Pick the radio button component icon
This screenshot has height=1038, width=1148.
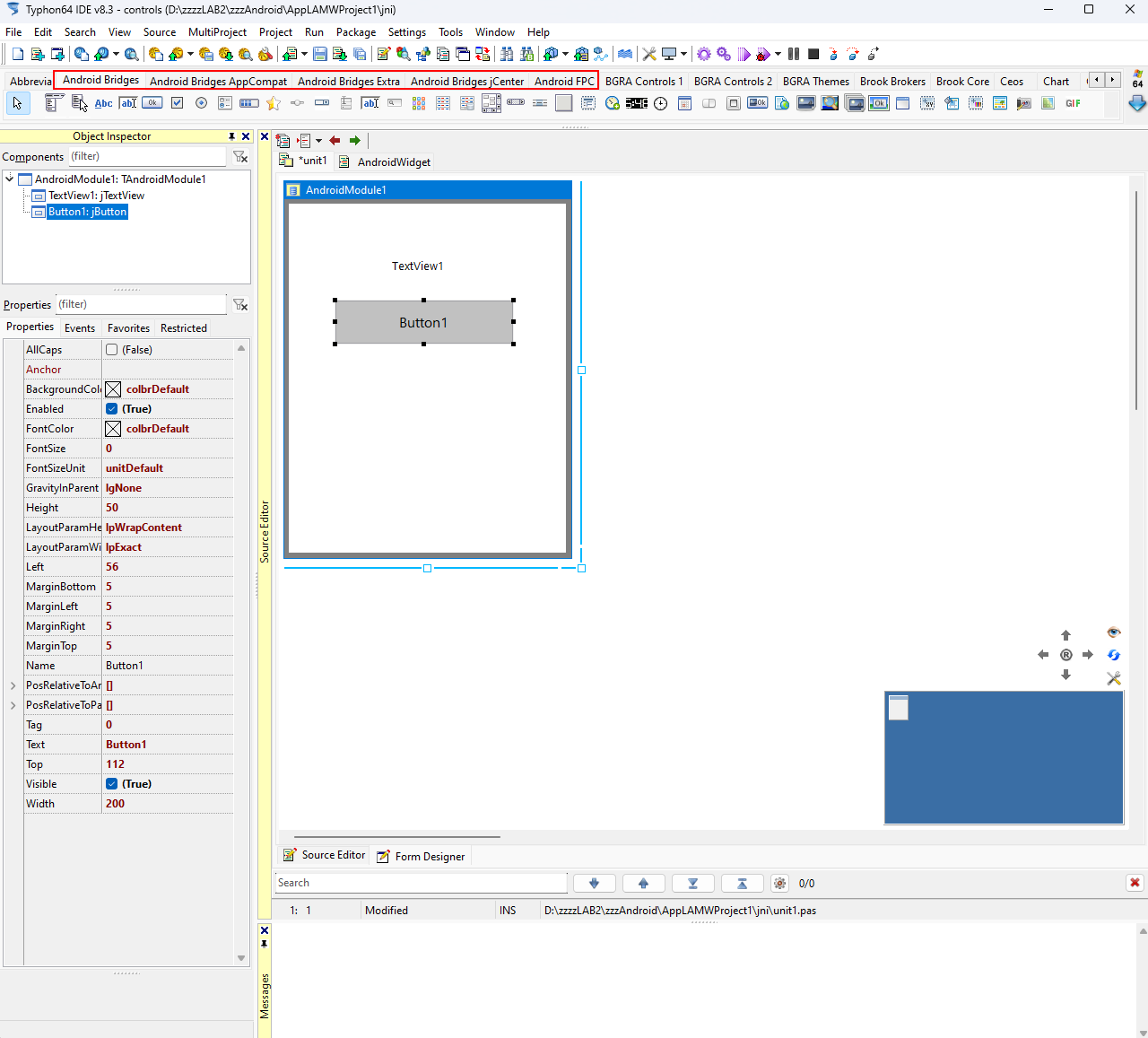201,103
